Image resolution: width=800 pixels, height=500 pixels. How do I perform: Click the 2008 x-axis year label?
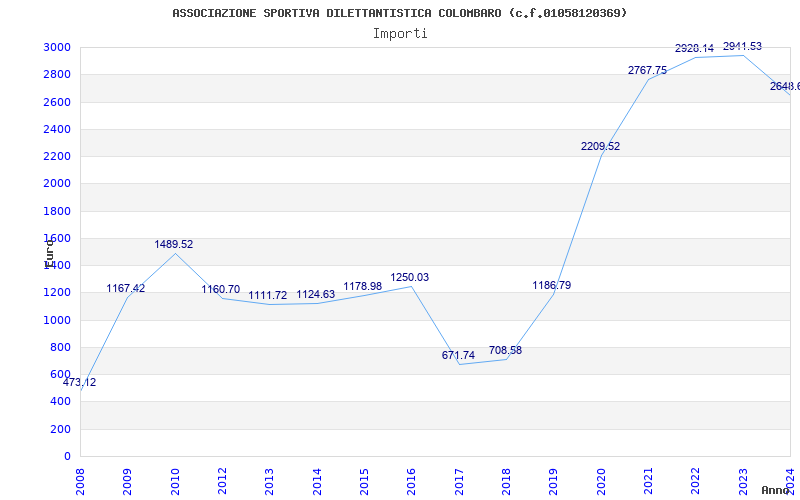pos(80,481)
